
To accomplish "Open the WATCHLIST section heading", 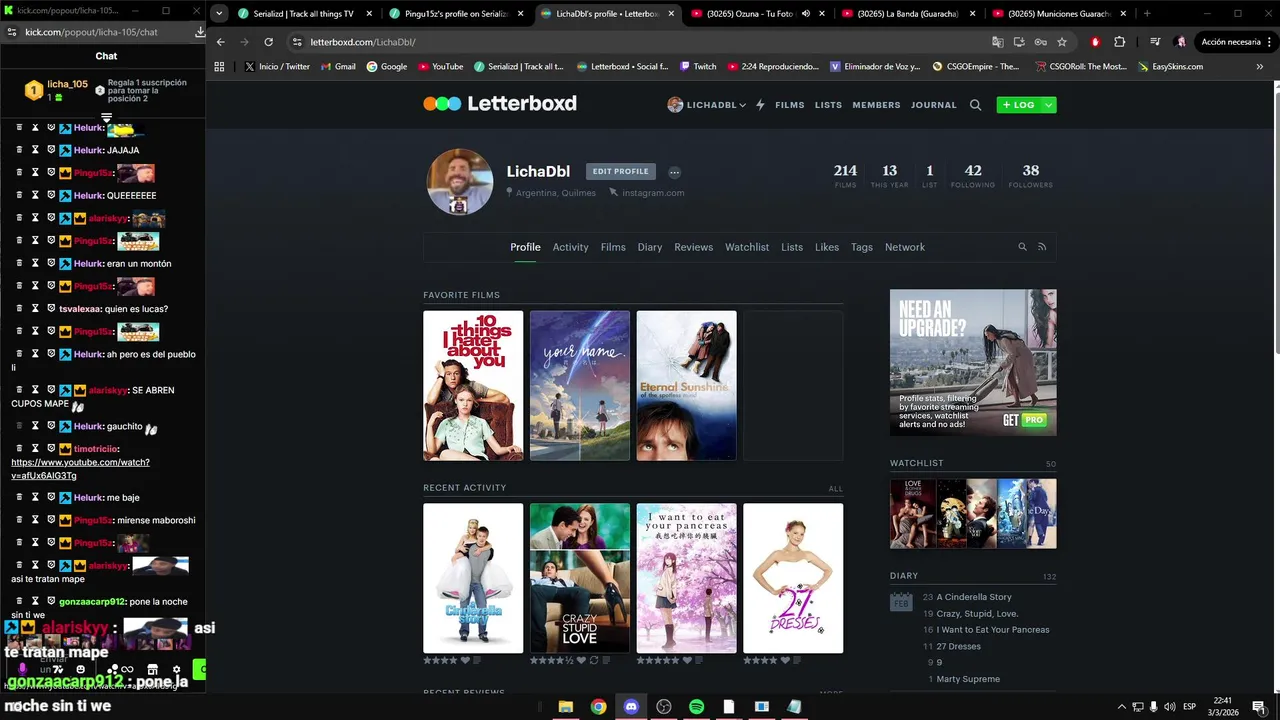I will [917, 463].
